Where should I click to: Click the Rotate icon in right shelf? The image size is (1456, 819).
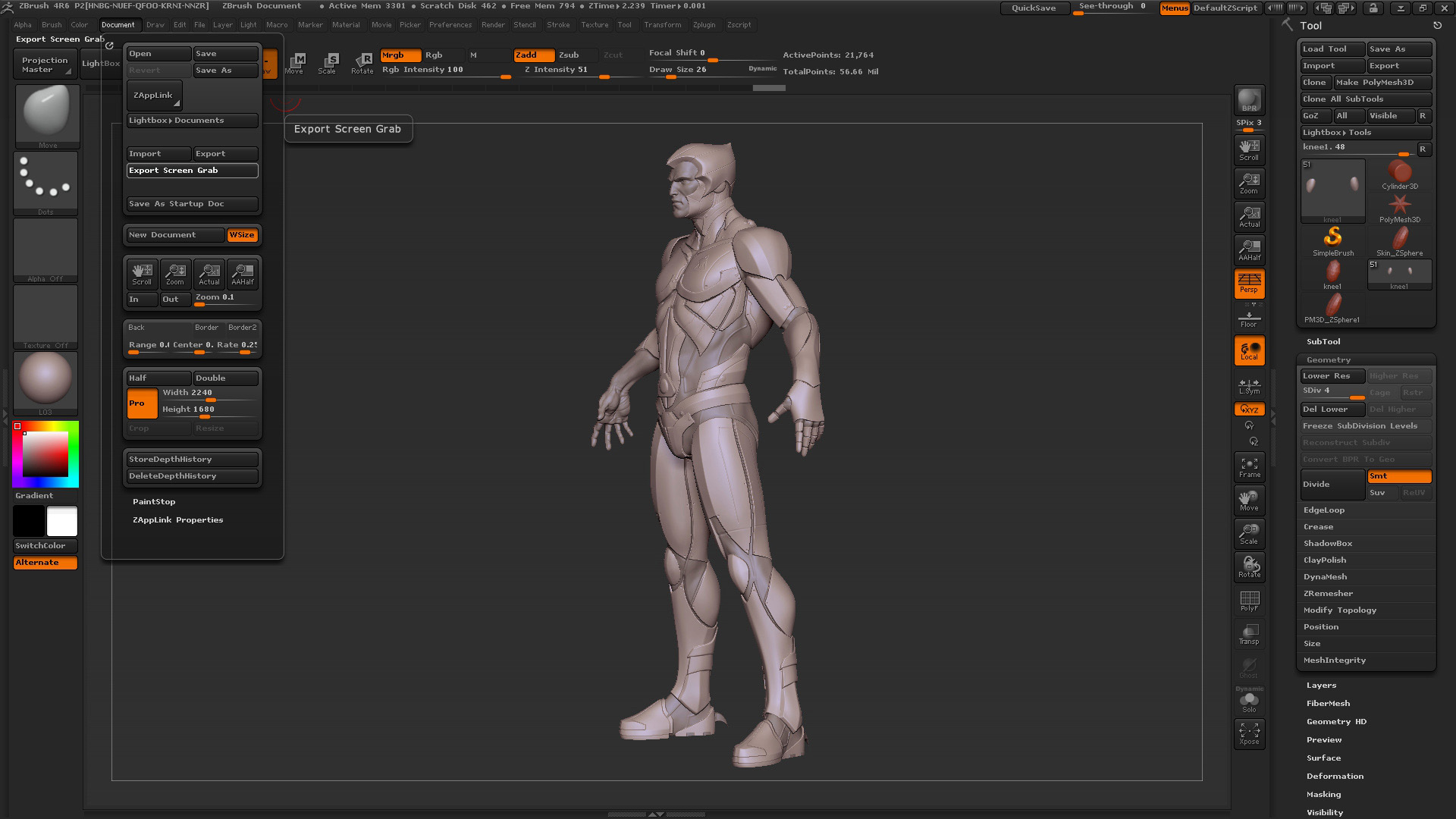1249,568
